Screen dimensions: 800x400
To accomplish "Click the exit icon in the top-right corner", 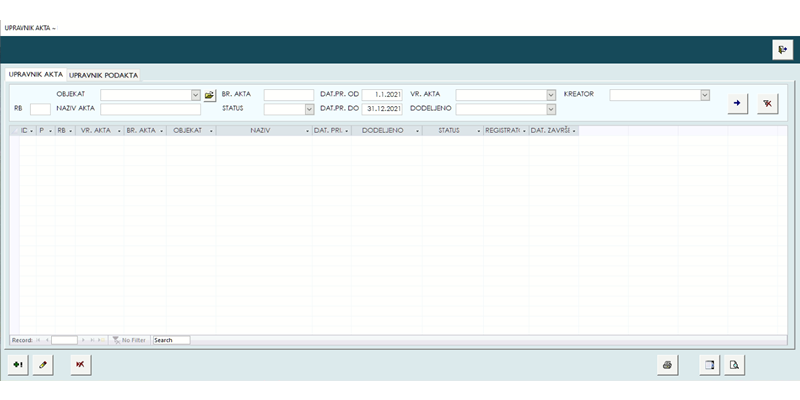I will point(782,50).
